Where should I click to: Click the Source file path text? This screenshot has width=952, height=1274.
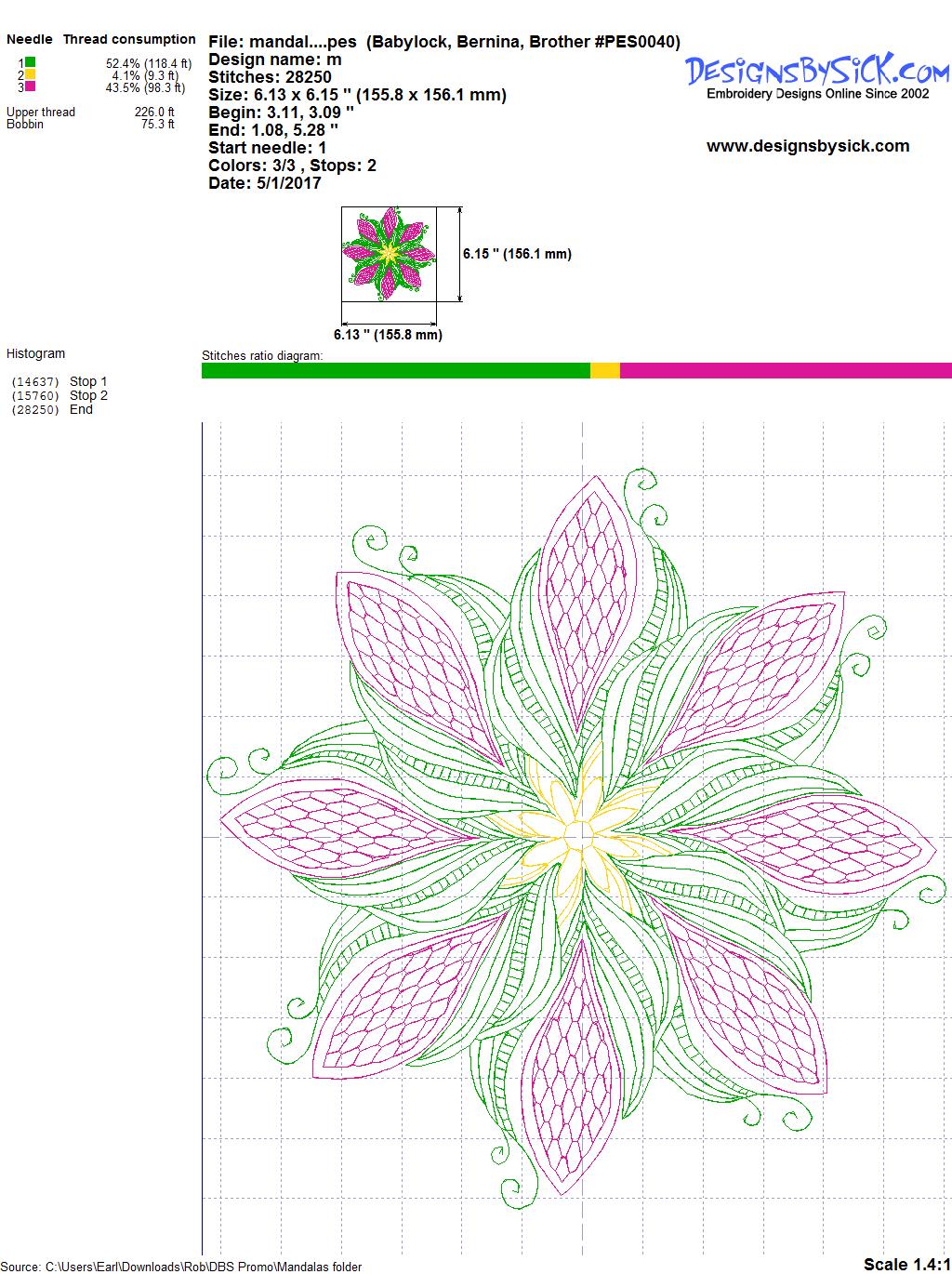tap(181, 1267)
